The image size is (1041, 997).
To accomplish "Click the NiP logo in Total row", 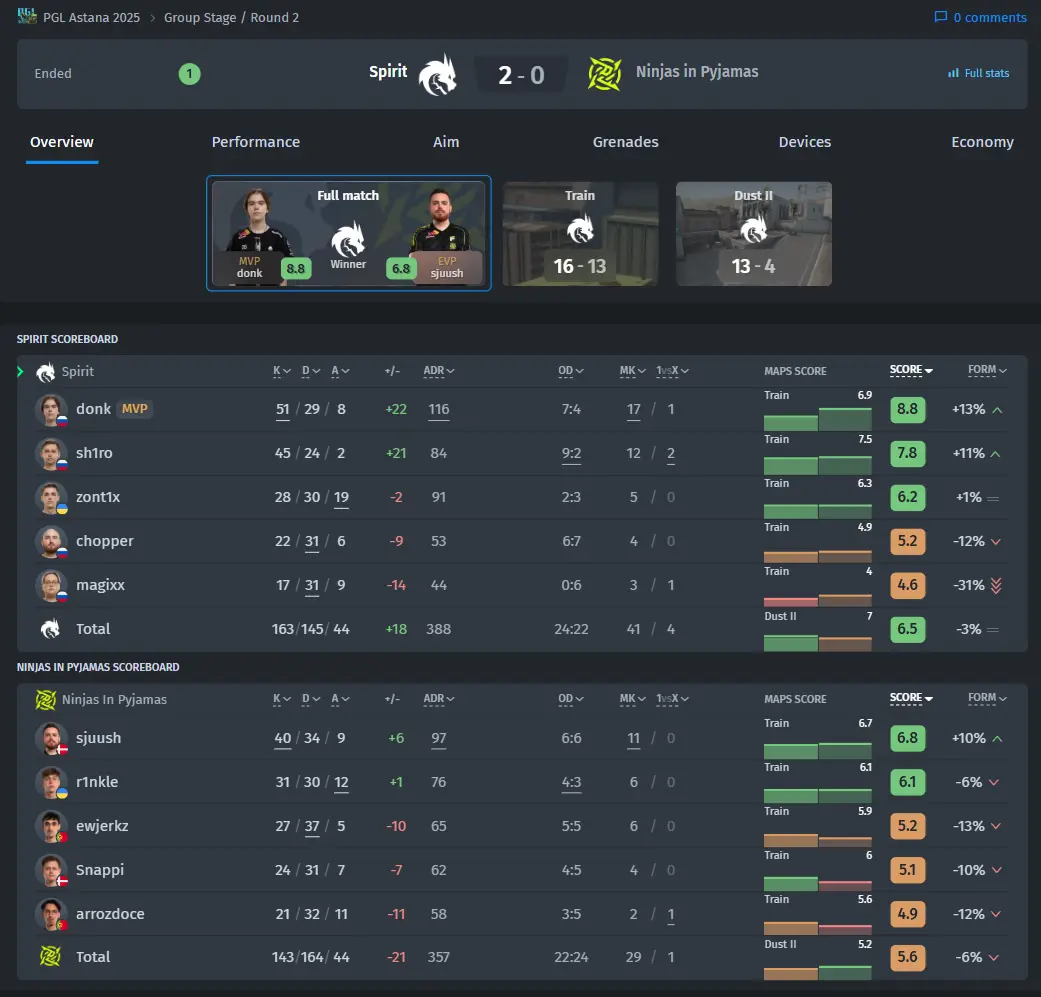I will pyautogui.click(x=50, y=957).
